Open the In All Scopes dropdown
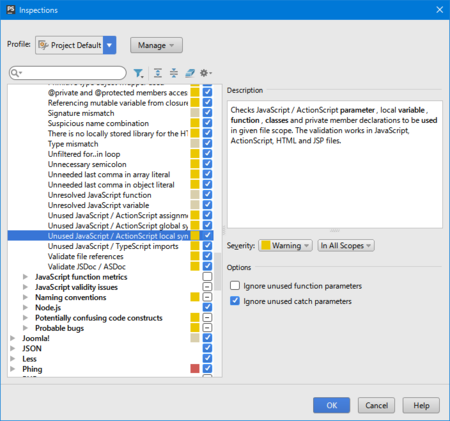 (346, 246)
